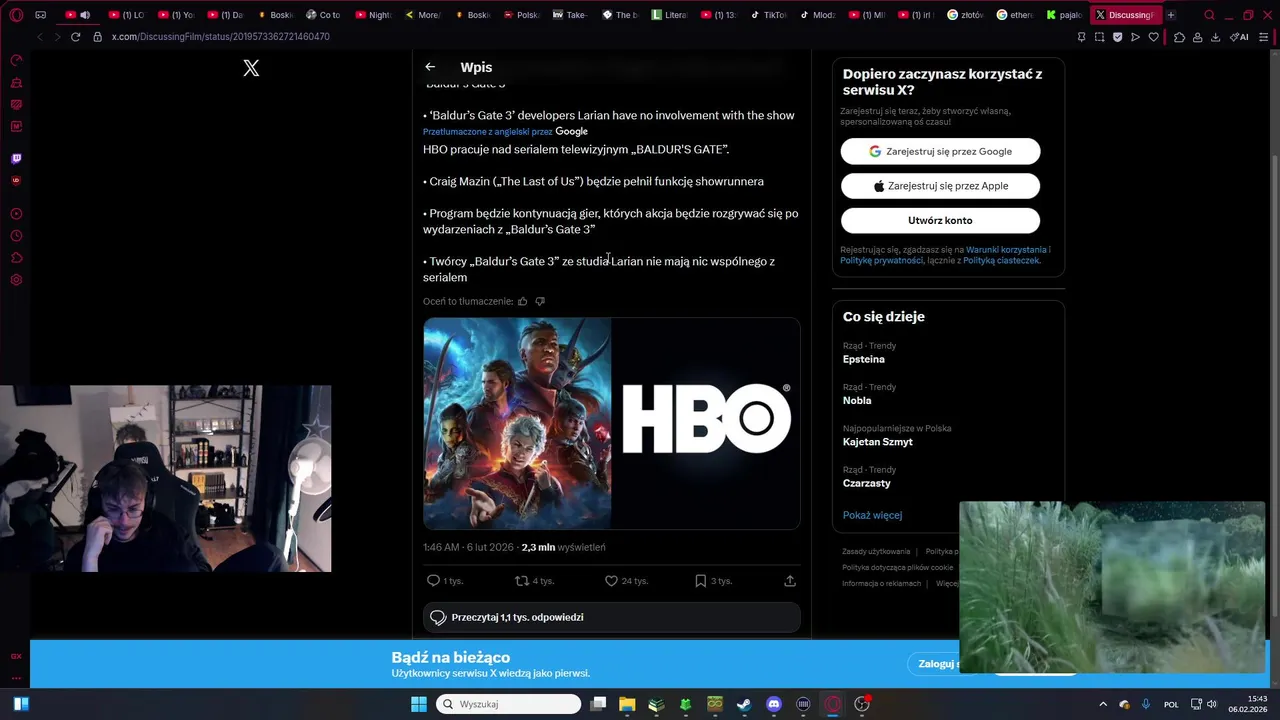Open browser downloads panel
Screen dimensions: 1280x720
(x=1215, y=37)
